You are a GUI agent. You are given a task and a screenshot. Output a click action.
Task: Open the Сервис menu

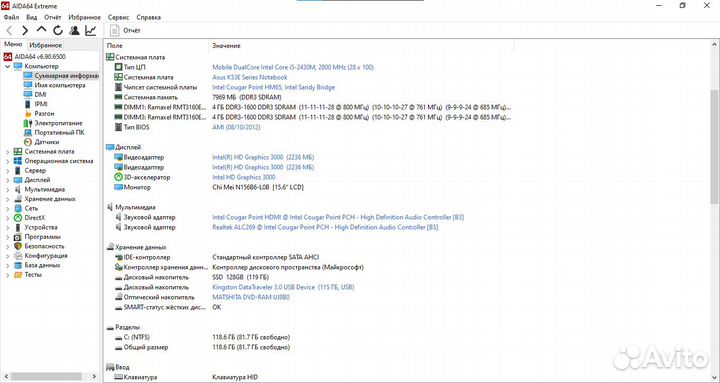[118, 17]
